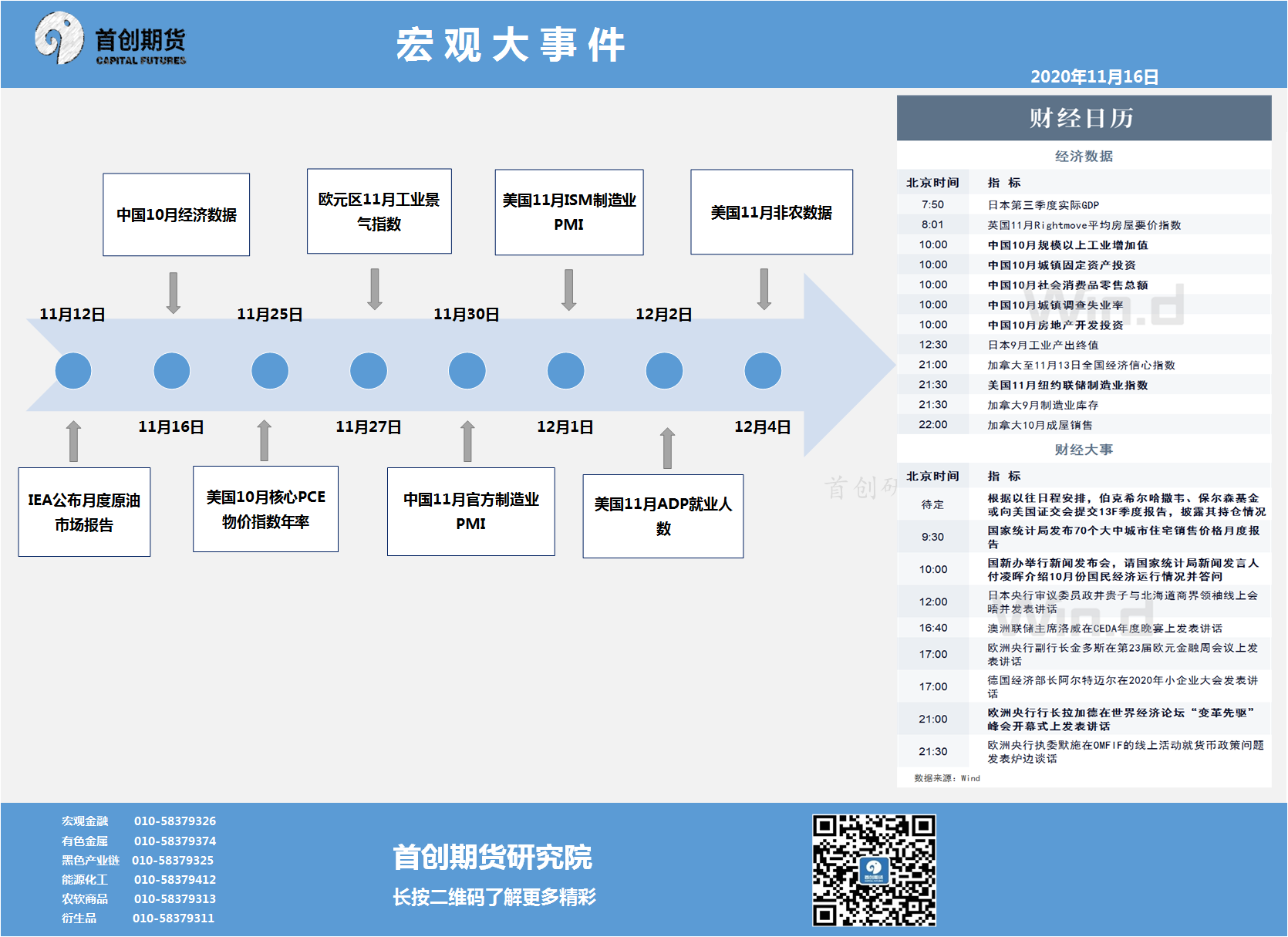Click the QR code at the bottom
The height and width of the screenshot is (937, 1288).
point(873,870)
